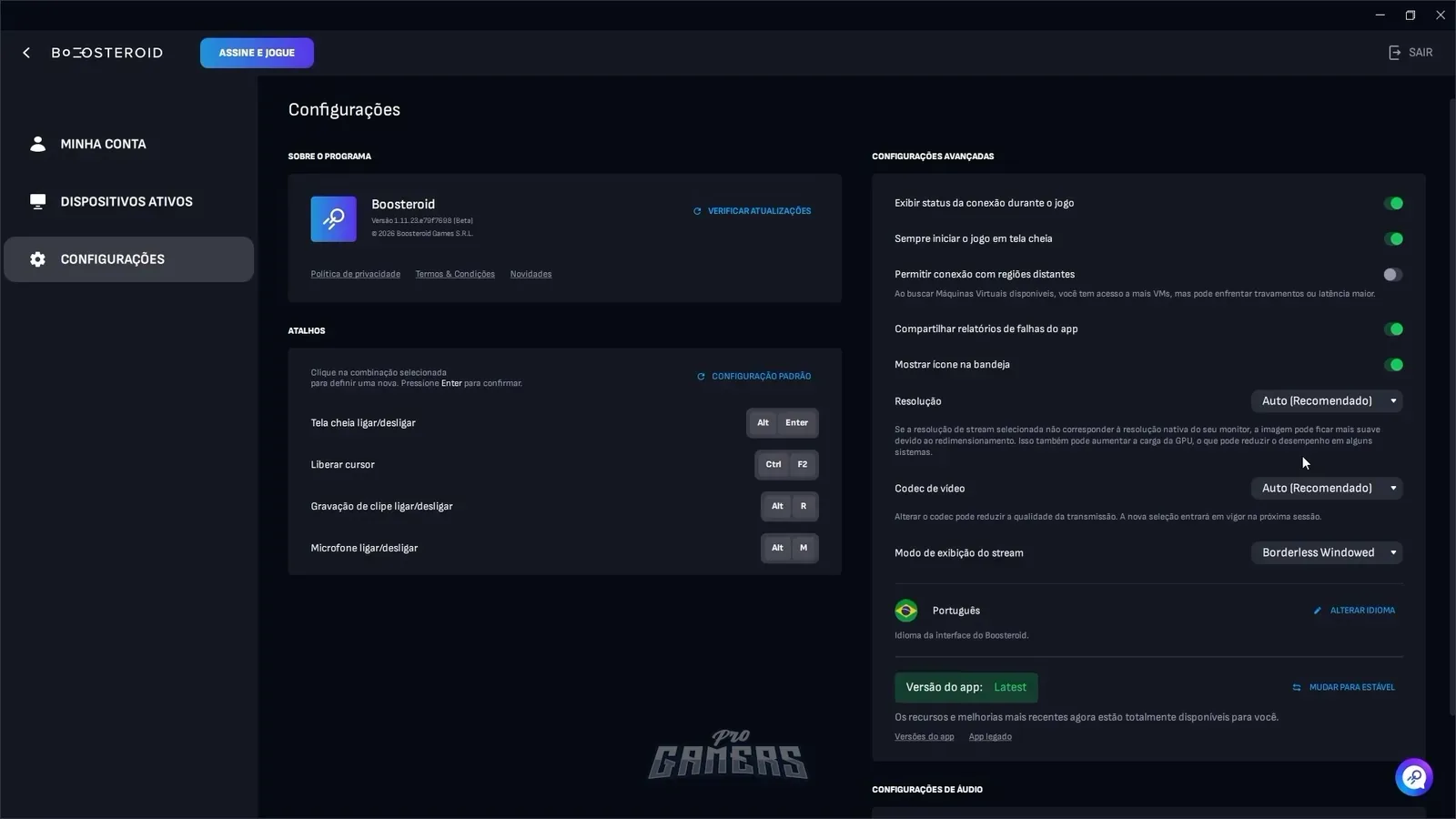Open the Versões do app link
Viewport: 1456px width, 819px height.
(x=924, y=737)
